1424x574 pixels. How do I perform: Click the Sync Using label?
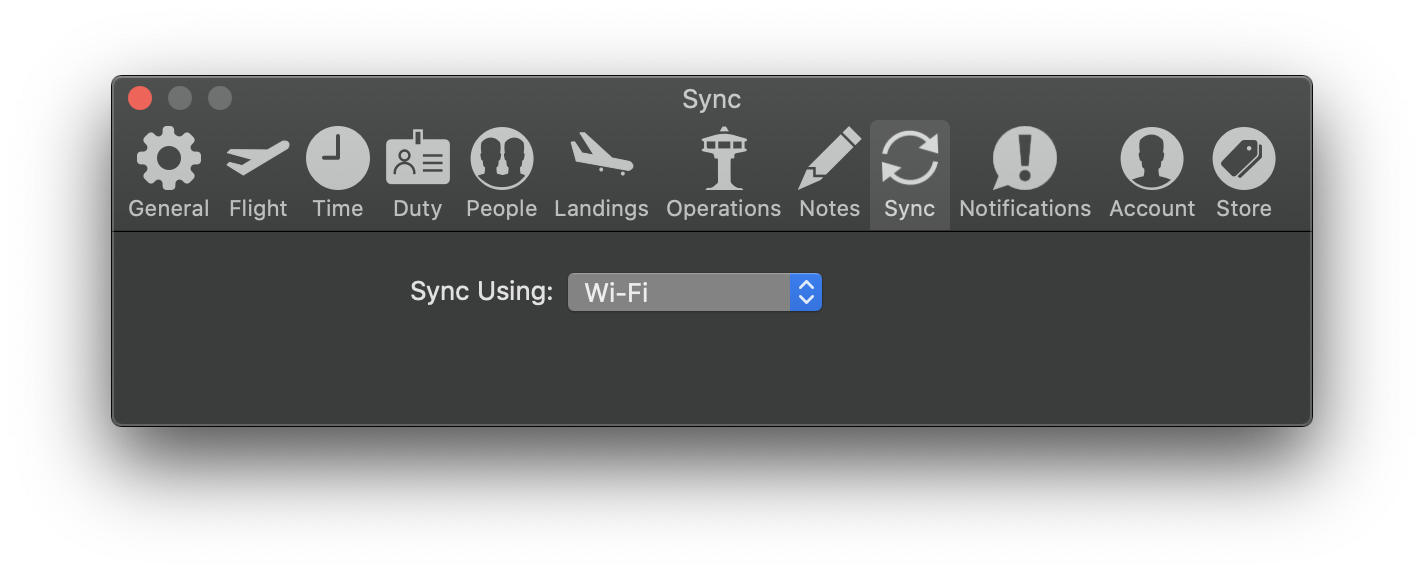pyautogui.click(x=482, y=292)
